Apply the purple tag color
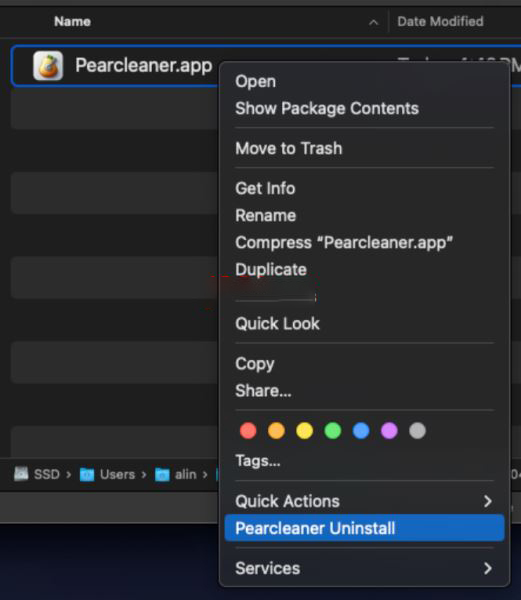Screen dimensions: 521x600 pos(389,431)
